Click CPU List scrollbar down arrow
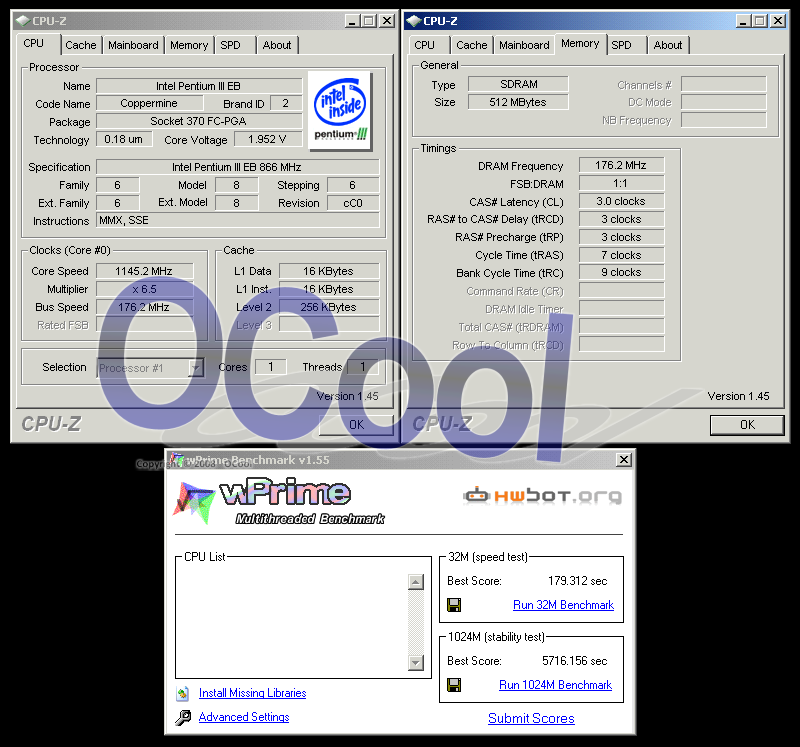The width and height of the screenshot is (800, 747). [x=416, y=662]
